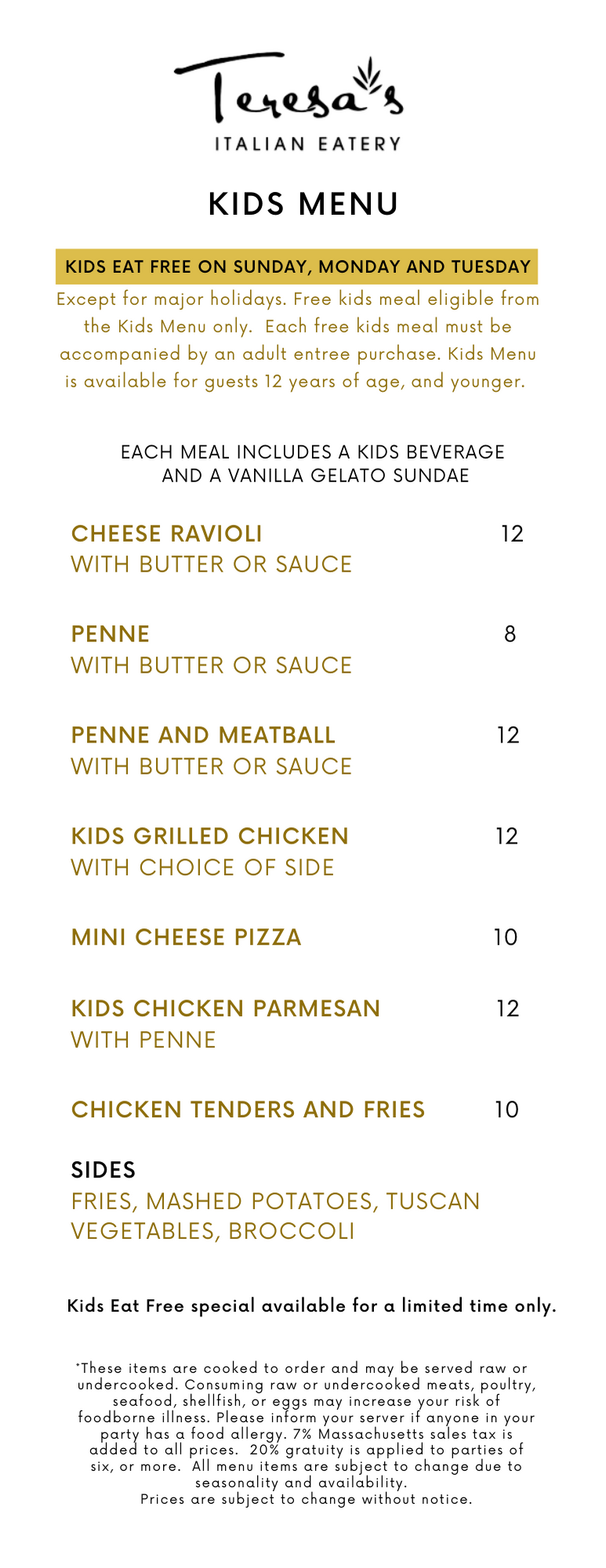The image size is (606, 1568).
Task: Click With Choice of Side text
Action: click(x=202, y=868)
